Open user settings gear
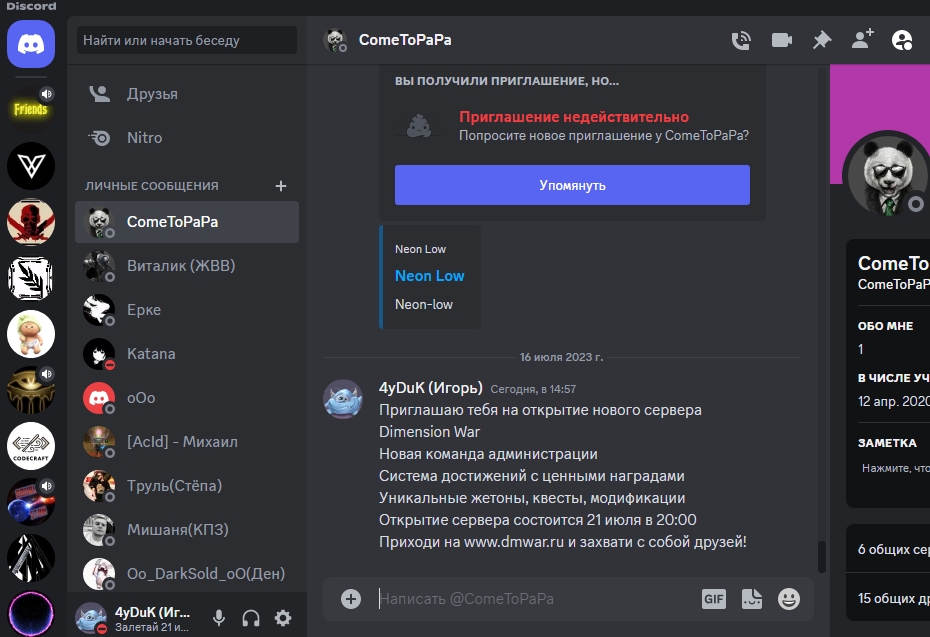930x637 pixels. click(283, 618)
